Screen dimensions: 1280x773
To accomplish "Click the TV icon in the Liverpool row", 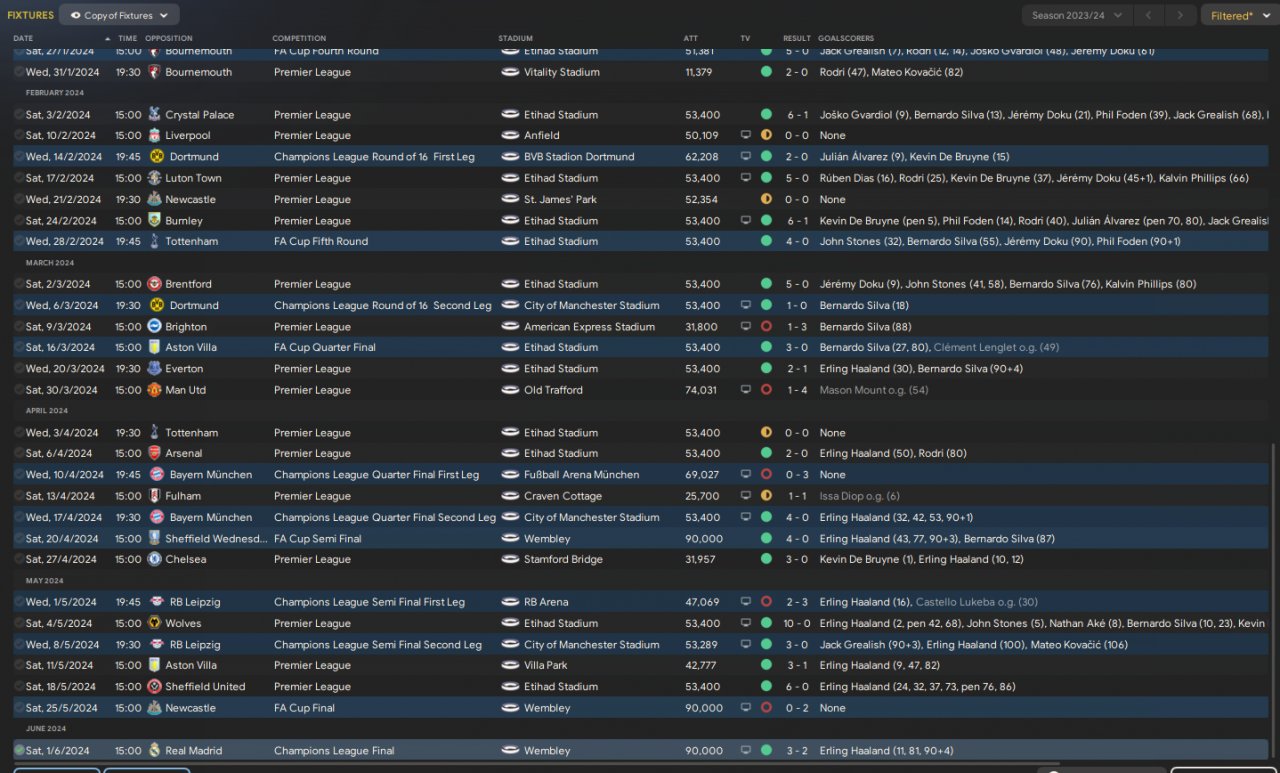I will tap(745, 136).
